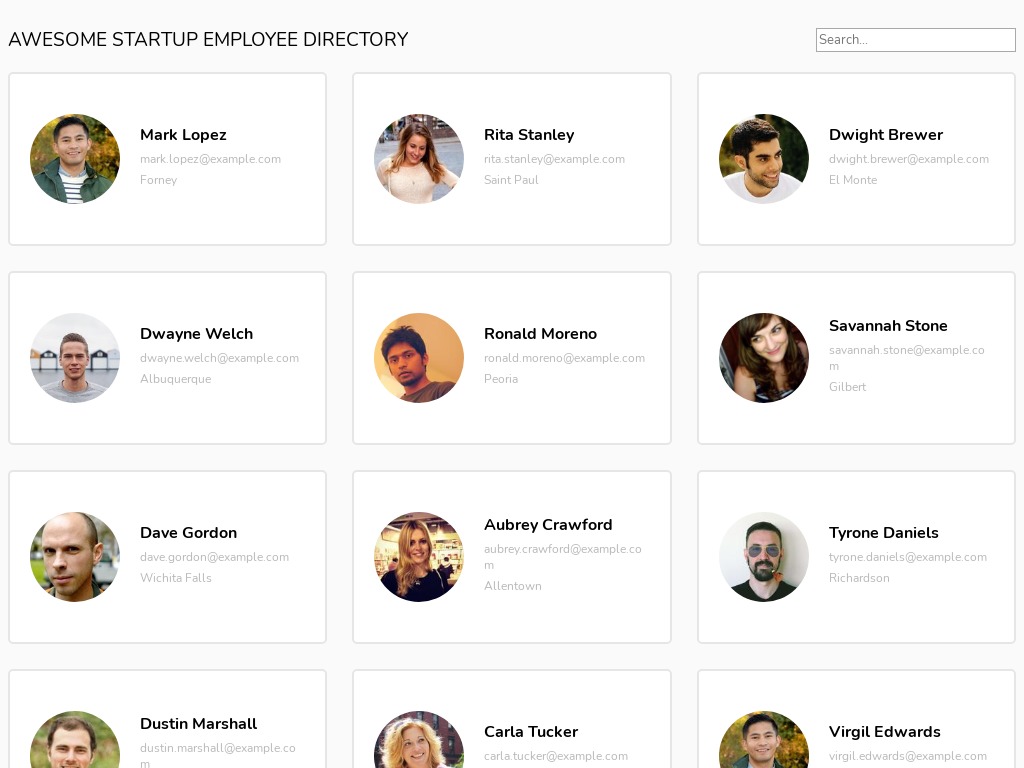Click the email savannah.stone@example.com
Screen dimensions: 1024x768
pos(907,358)
